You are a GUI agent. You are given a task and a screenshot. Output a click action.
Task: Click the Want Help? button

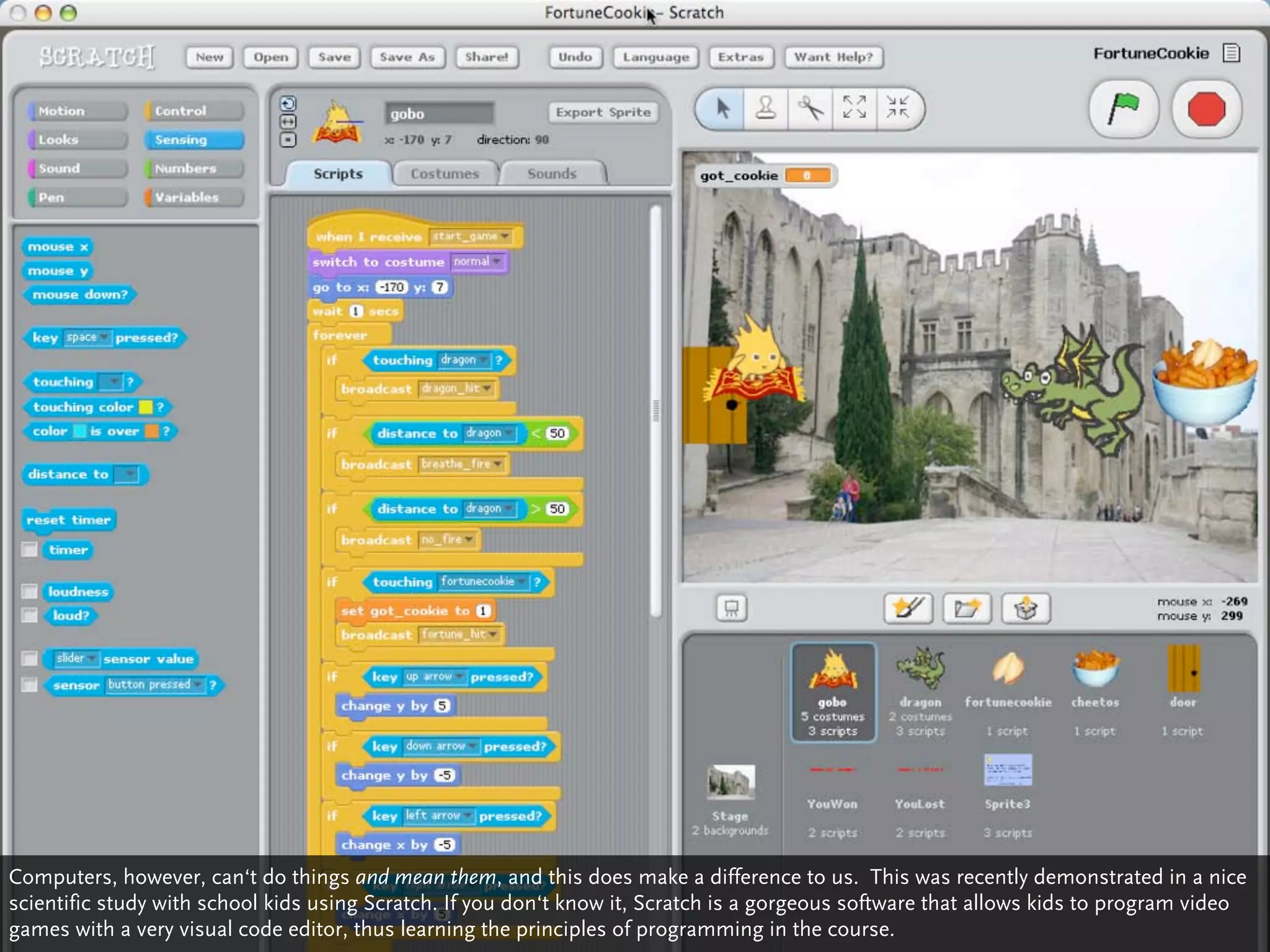tap(833, 57)
